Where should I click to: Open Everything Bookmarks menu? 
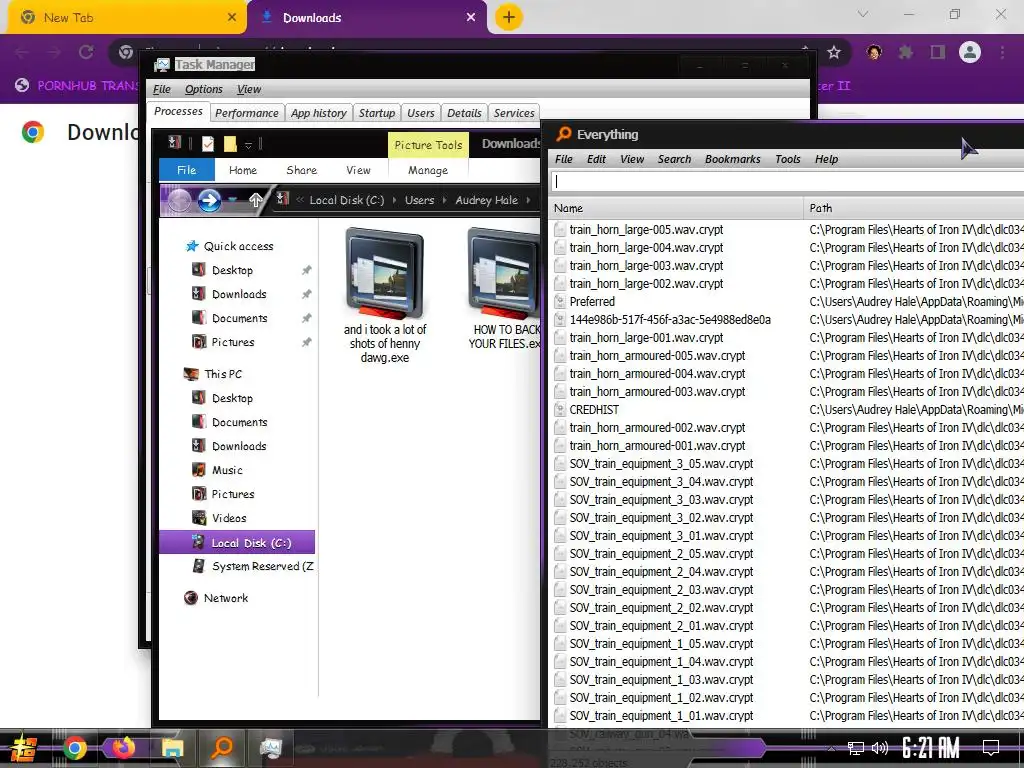tap(733, 159)
